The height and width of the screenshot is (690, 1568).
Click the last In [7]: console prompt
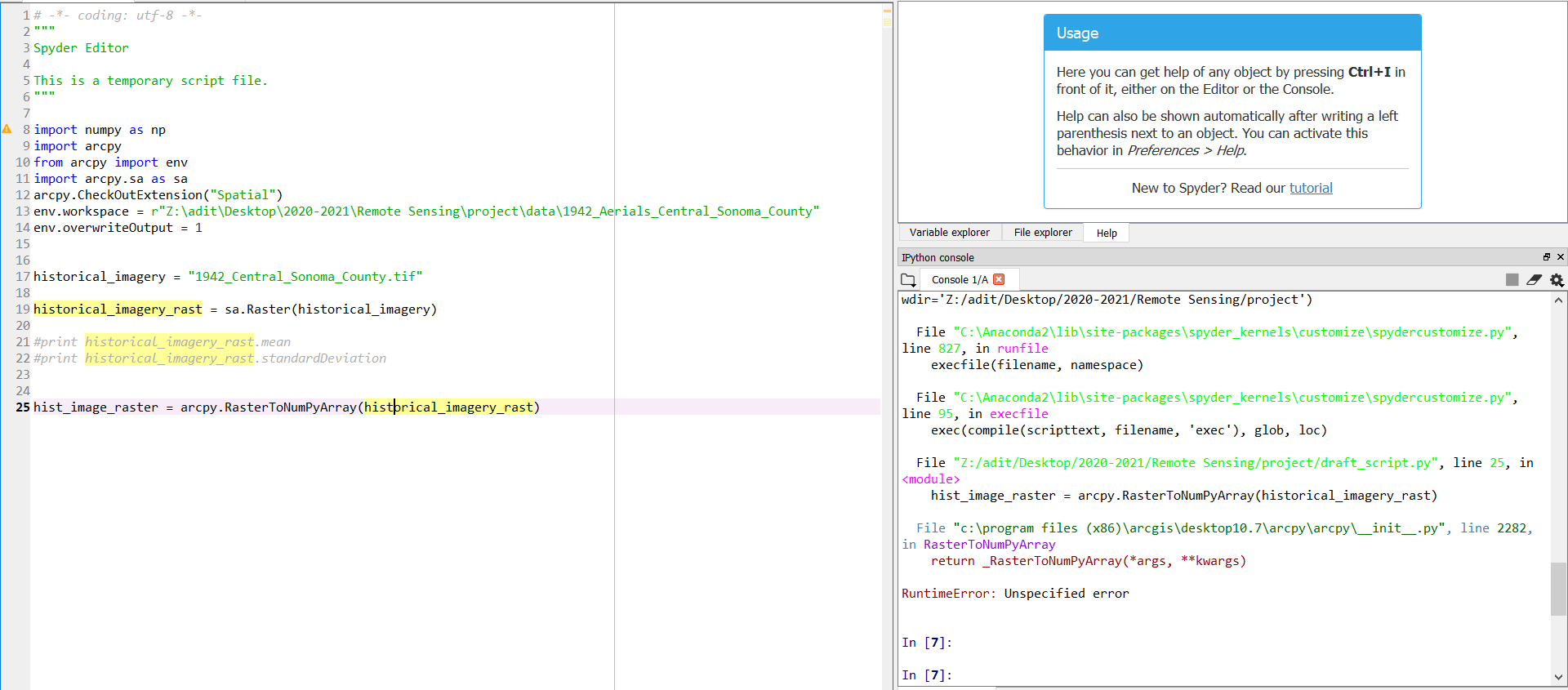927,675
